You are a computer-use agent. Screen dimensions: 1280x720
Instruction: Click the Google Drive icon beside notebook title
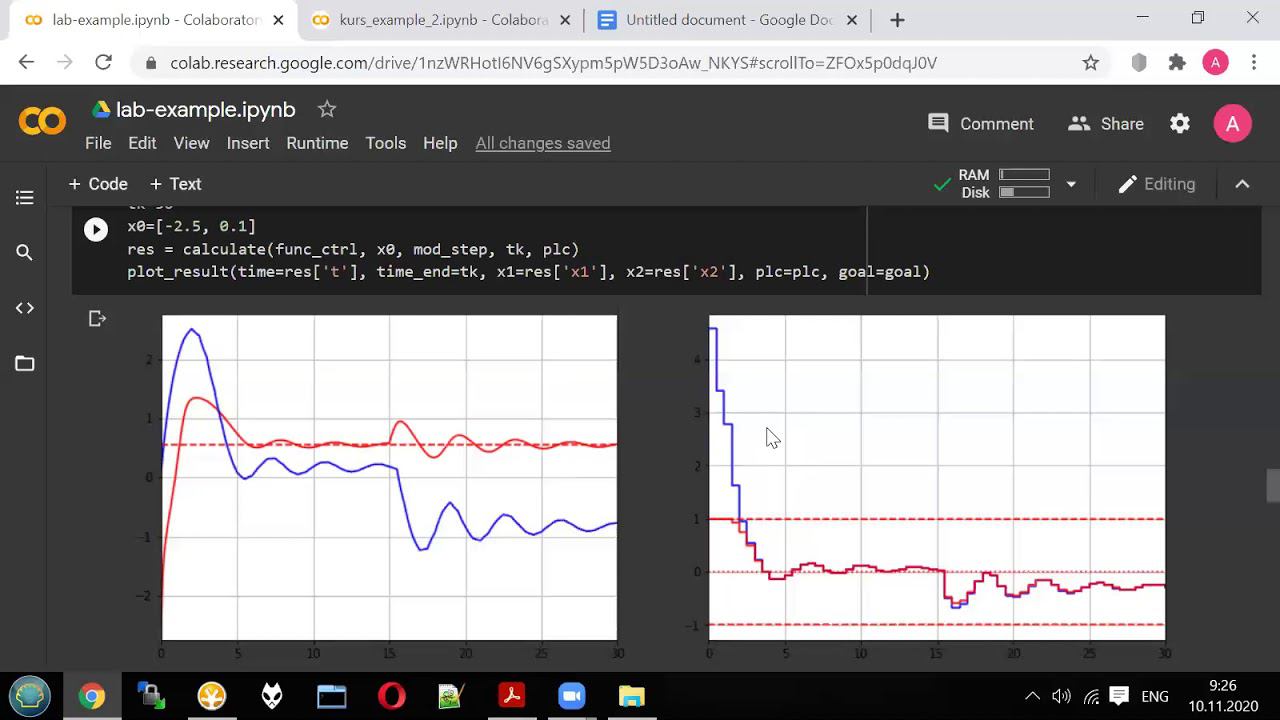point(101,109)
